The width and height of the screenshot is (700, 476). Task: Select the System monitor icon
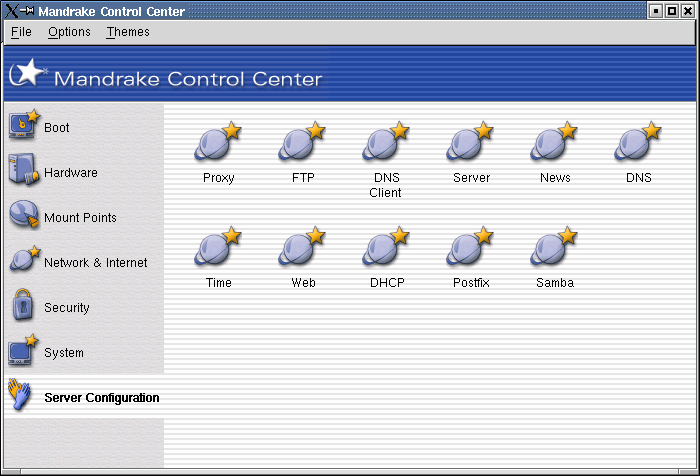click(23, 351)
